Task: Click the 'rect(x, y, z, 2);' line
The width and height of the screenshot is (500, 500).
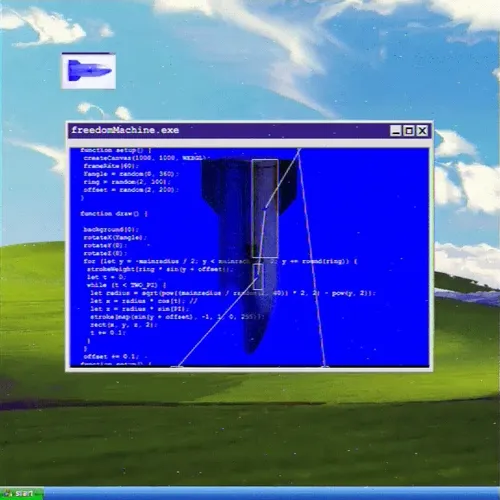Action: click(124, 325)
